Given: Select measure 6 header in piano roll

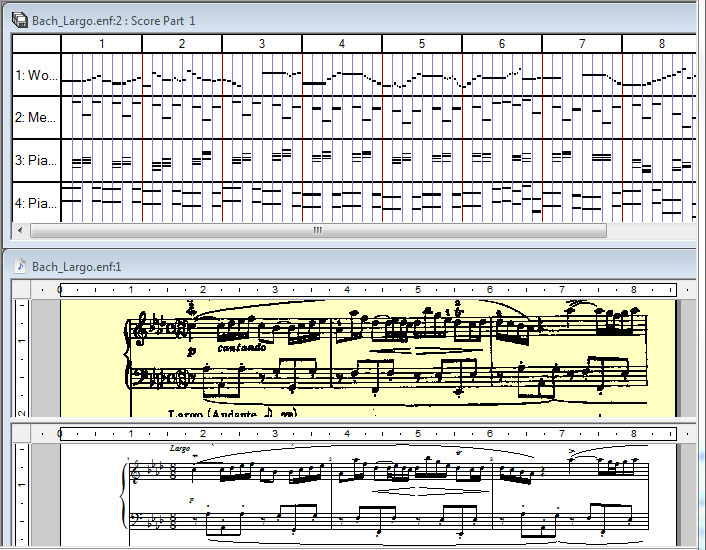Looking at the screenshot, I should [502, 44].
